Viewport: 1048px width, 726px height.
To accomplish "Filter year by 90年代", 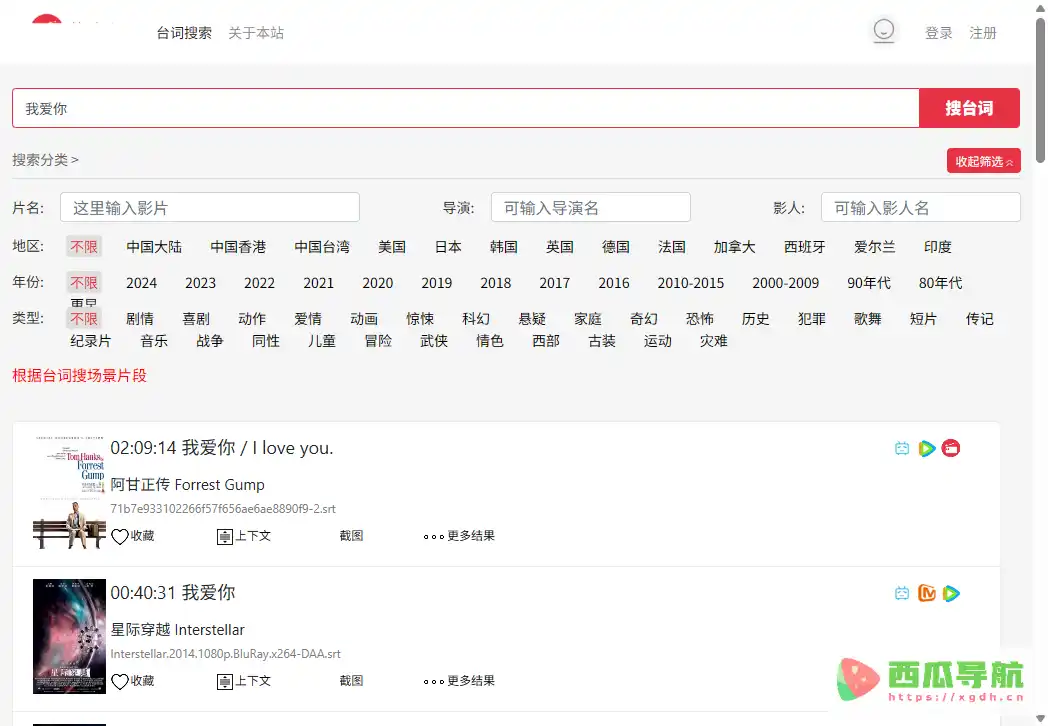I will tap(869, 283).
